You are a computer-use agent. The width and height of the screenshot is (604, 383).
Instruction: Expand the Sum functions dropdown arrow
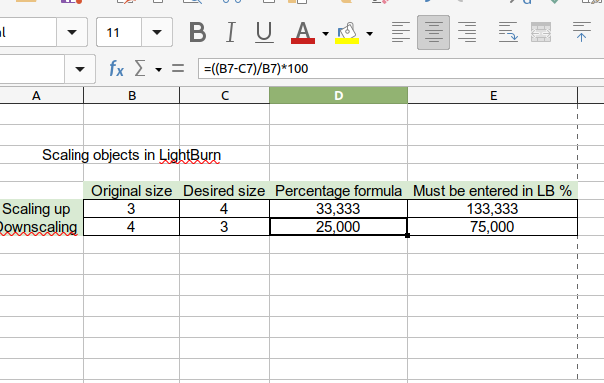click(x=159, y=70)
